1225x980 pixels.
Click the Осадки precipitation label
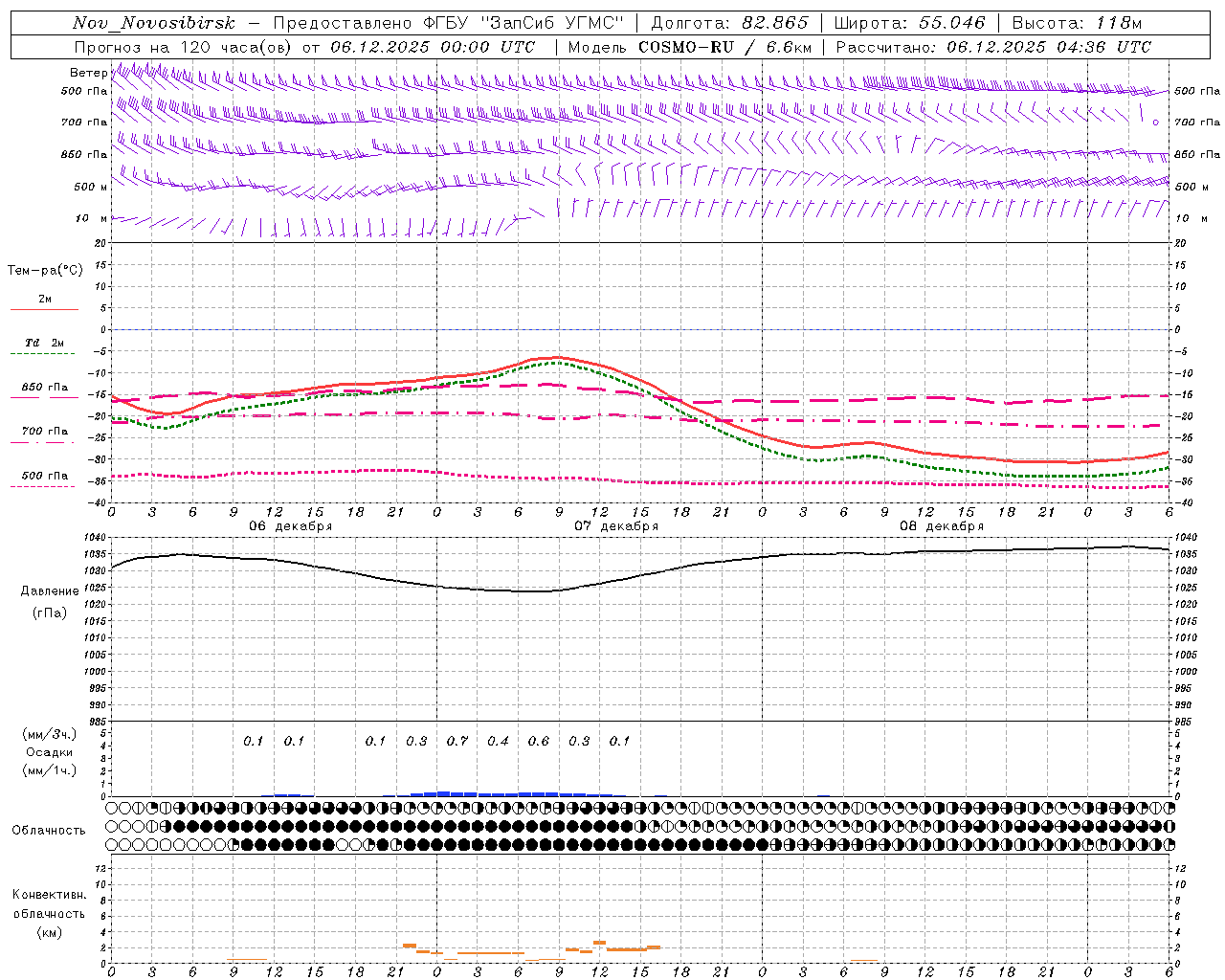tap(49, 752)
